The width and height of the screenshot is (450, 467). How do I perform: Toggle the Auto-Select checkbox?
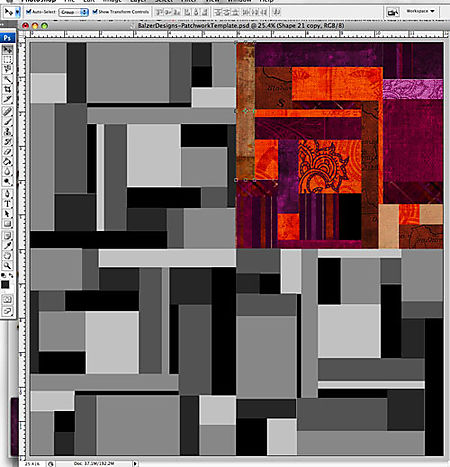click(x=29, y=12)
